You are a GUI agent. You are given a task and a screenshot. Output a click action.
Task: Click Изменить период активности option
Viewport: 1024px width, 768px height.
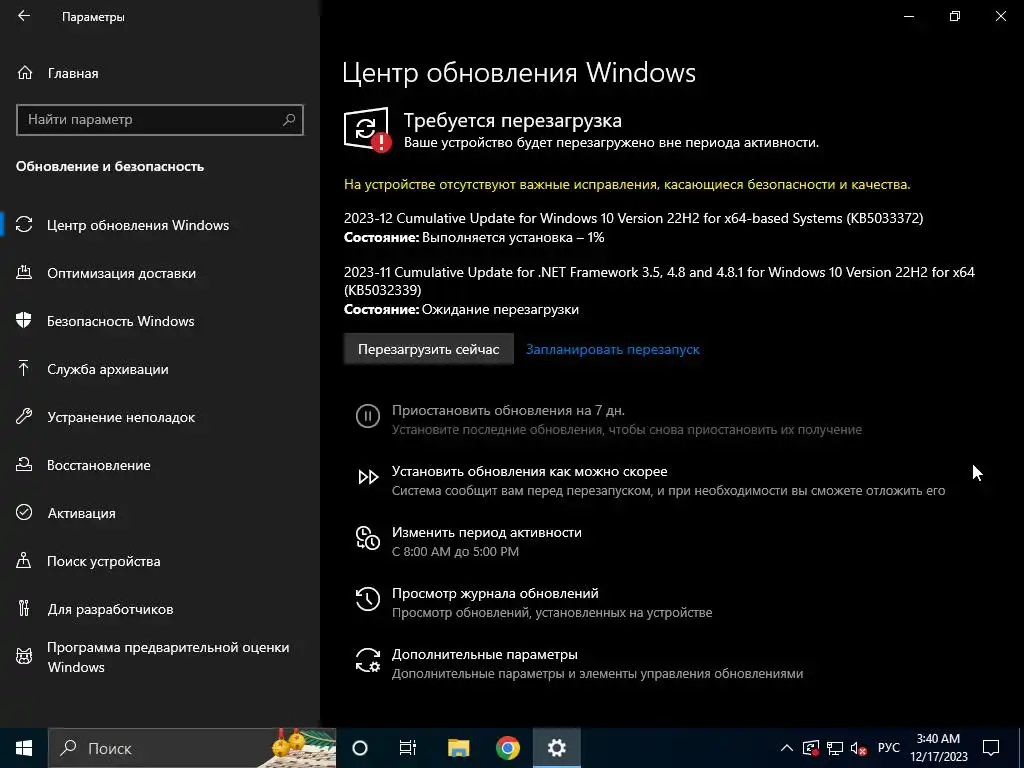(x=487, y=532)
